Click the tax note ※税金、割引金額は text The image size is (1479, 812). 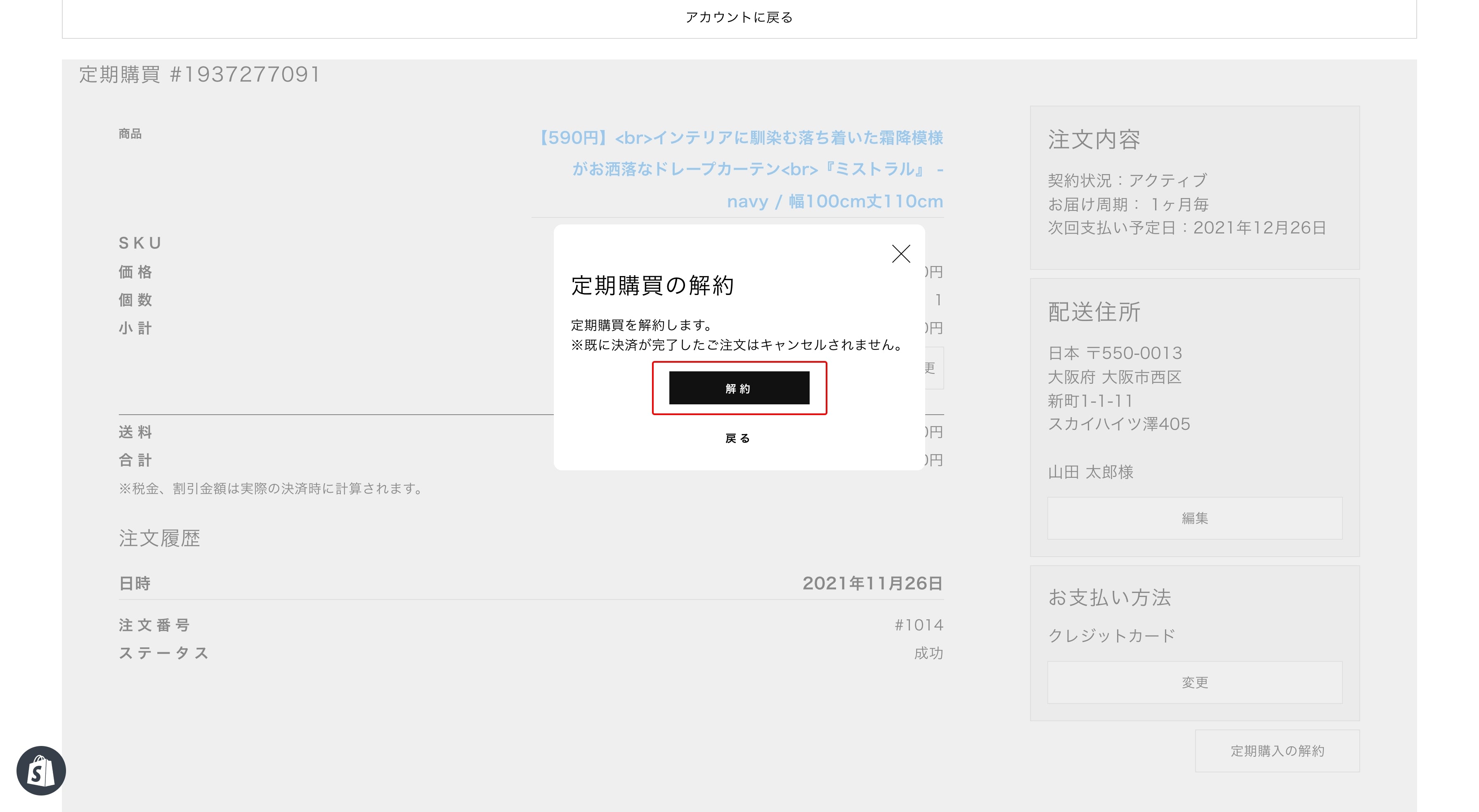(272, 489)
